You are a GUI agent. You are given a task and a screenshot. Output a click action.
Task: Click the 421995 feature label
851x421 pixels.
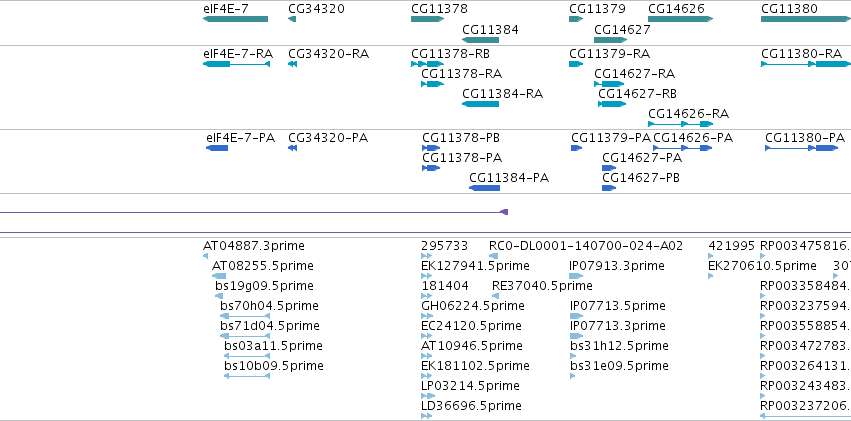click(732, 246)
